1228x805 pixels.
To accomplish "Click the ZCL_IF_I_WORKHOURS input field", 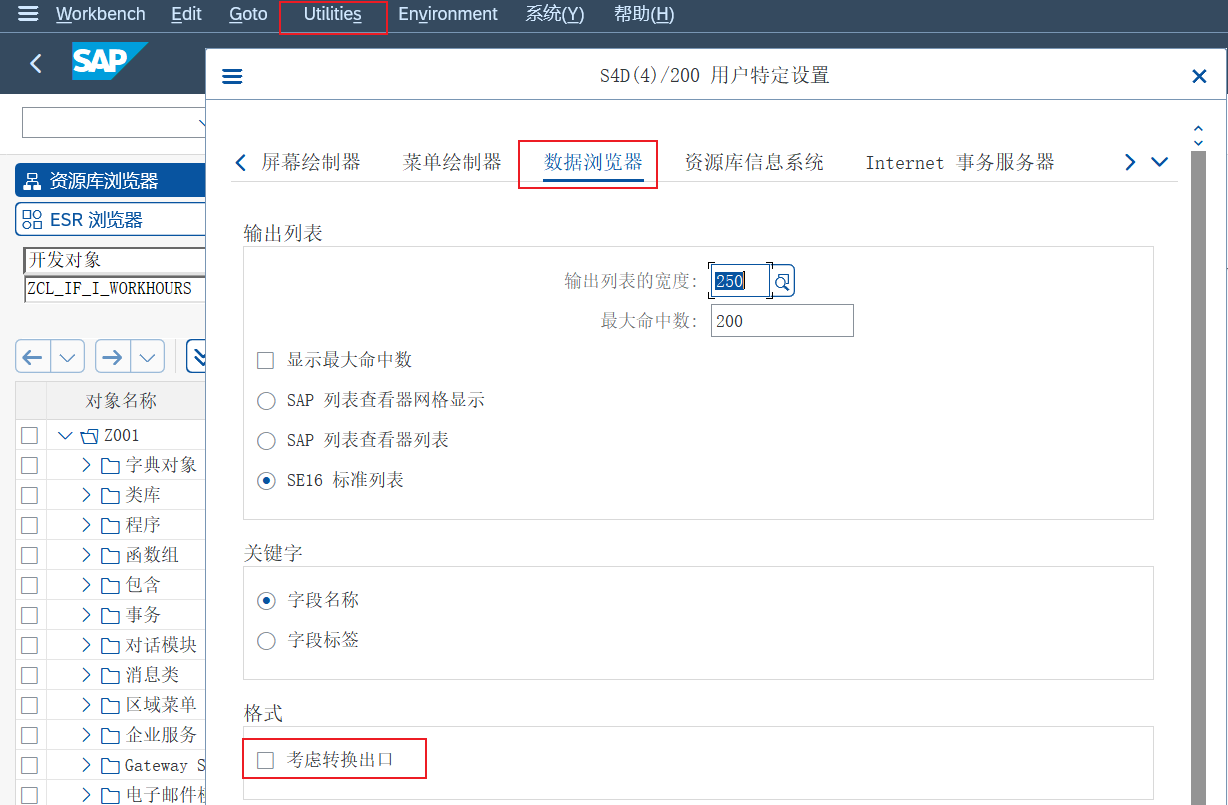I will click(113, 289).
